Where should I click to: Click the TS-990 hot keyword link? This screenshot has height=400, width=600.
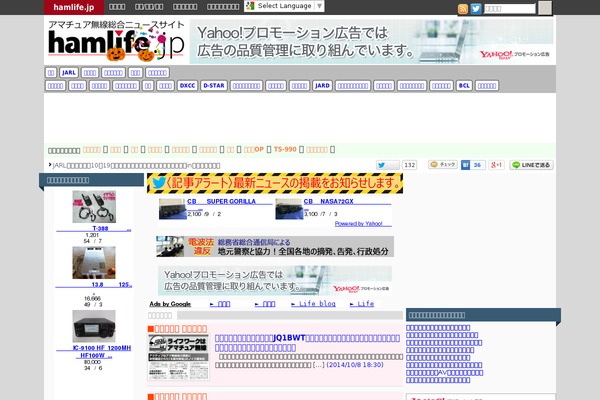[x=285, y=149]
